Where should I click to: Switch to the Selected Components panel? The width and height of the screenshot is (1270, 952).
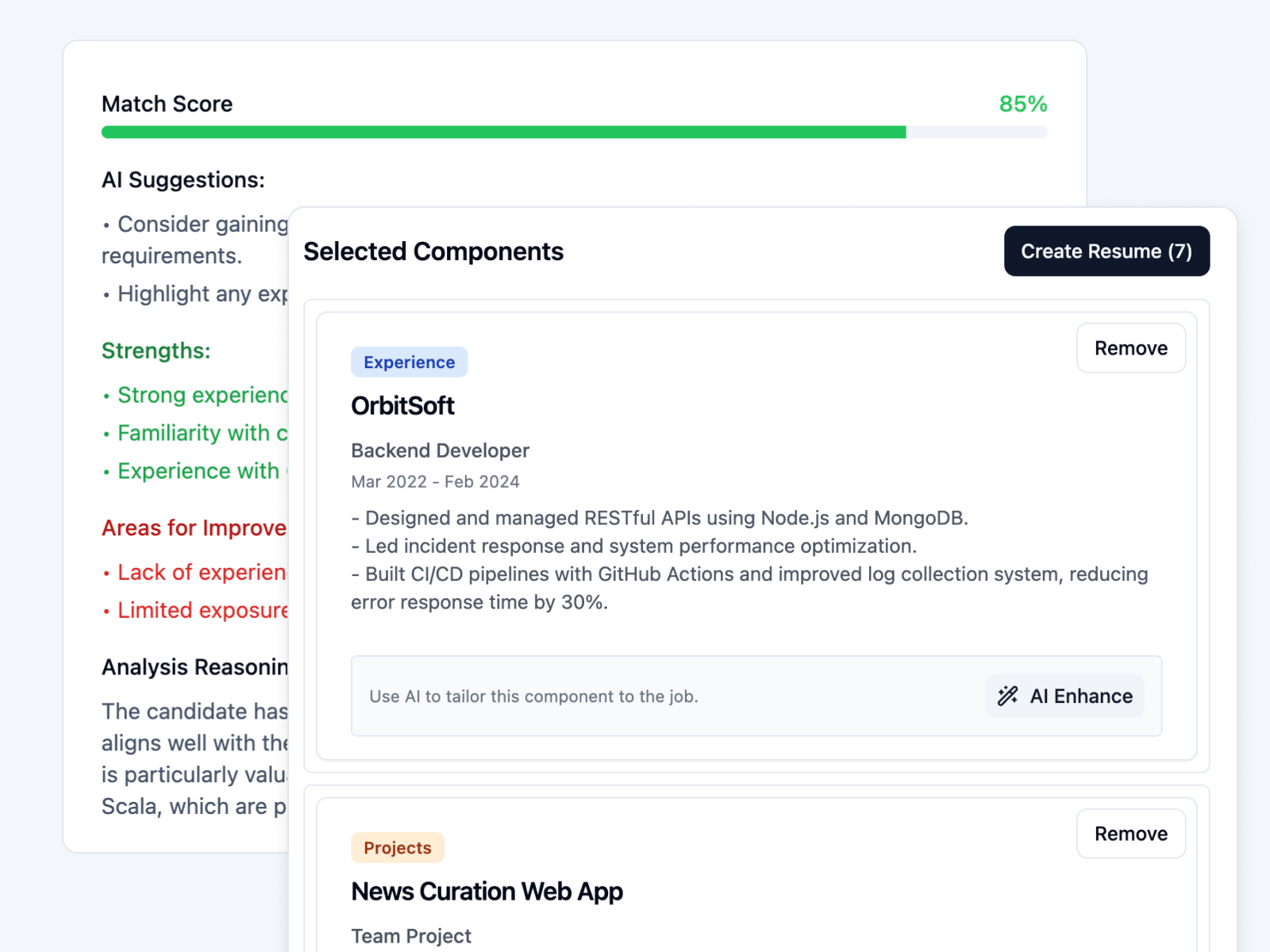433,251
